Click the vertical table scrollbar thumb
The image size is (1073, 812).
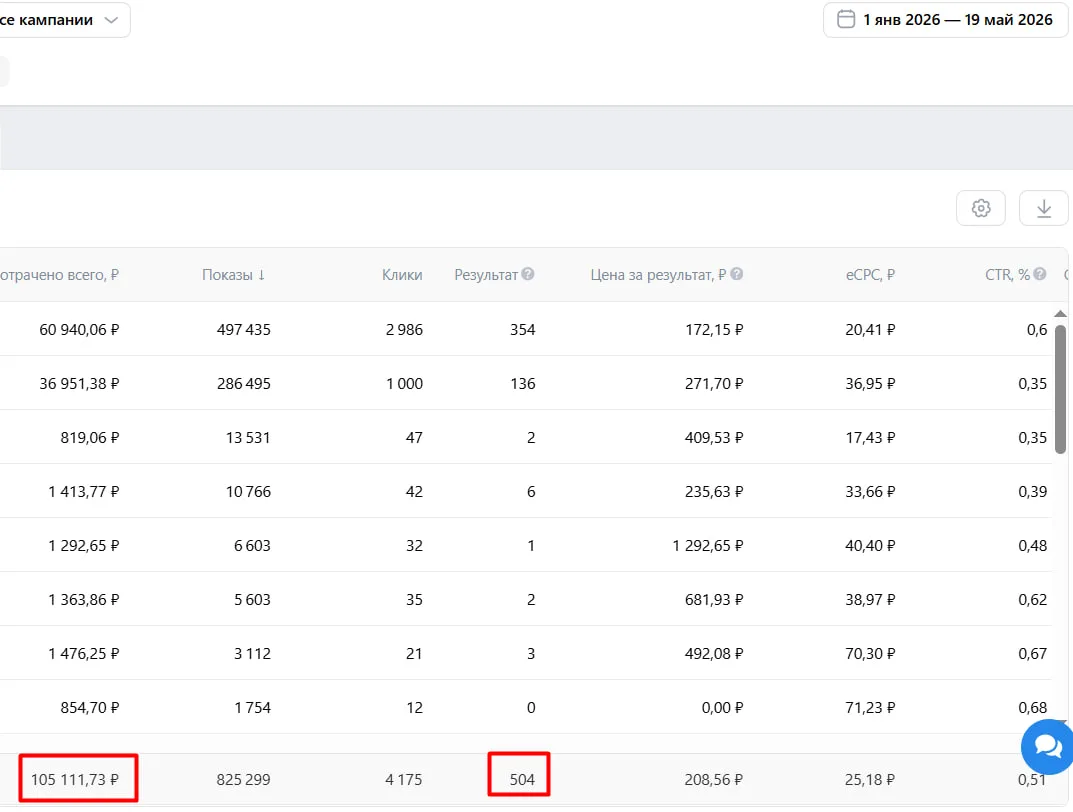1060,390
